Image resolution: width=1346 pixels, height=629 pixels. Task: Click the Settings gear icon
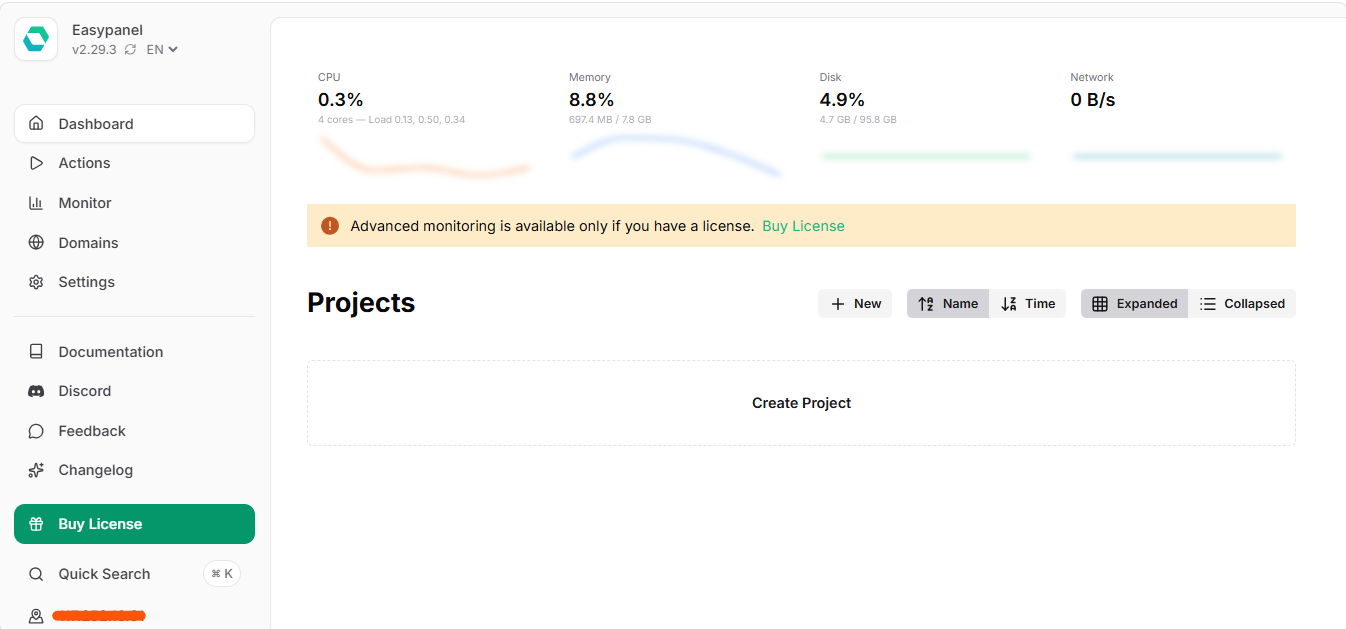(36, 282)
